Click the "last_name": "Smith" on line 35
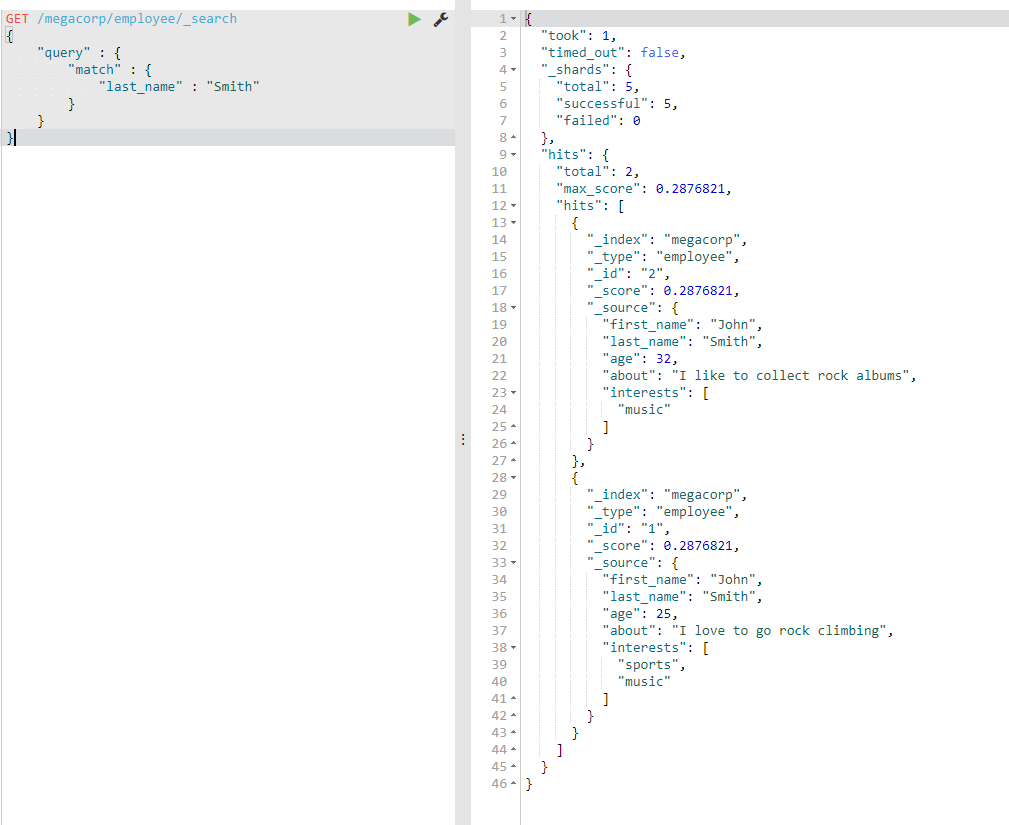 tap(680, 597)
